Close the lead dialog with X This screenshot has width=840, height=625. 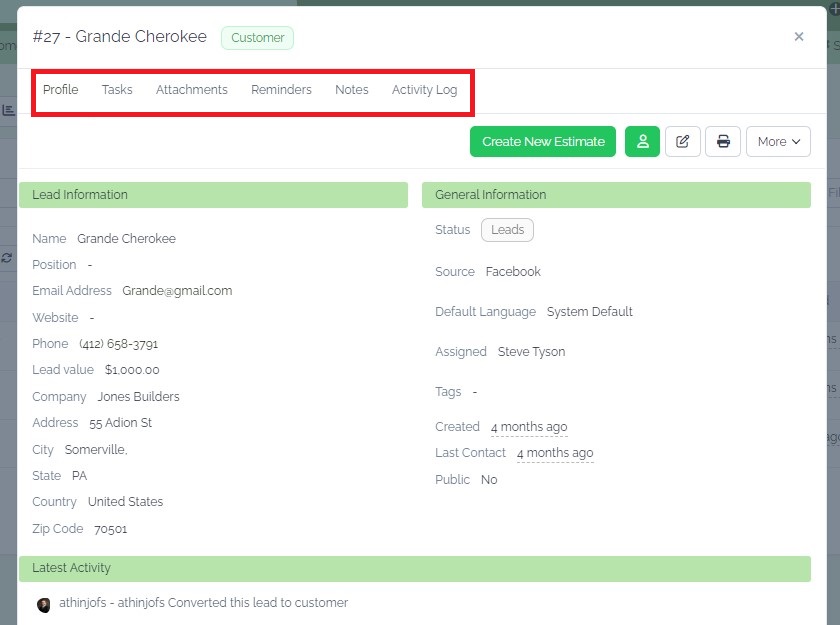click(799, 36)
